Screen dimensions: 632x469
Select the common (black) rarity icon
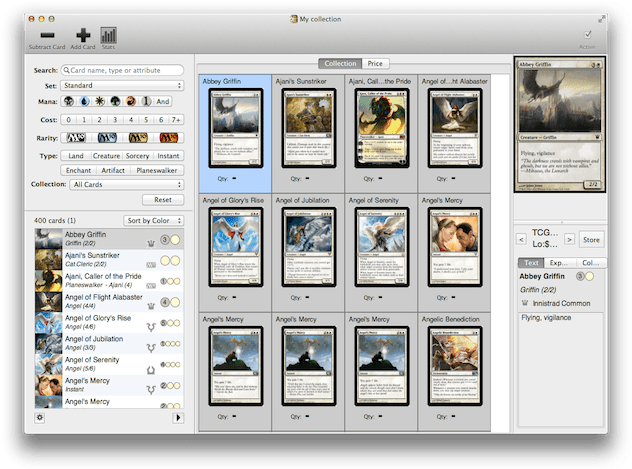point(76,138)
